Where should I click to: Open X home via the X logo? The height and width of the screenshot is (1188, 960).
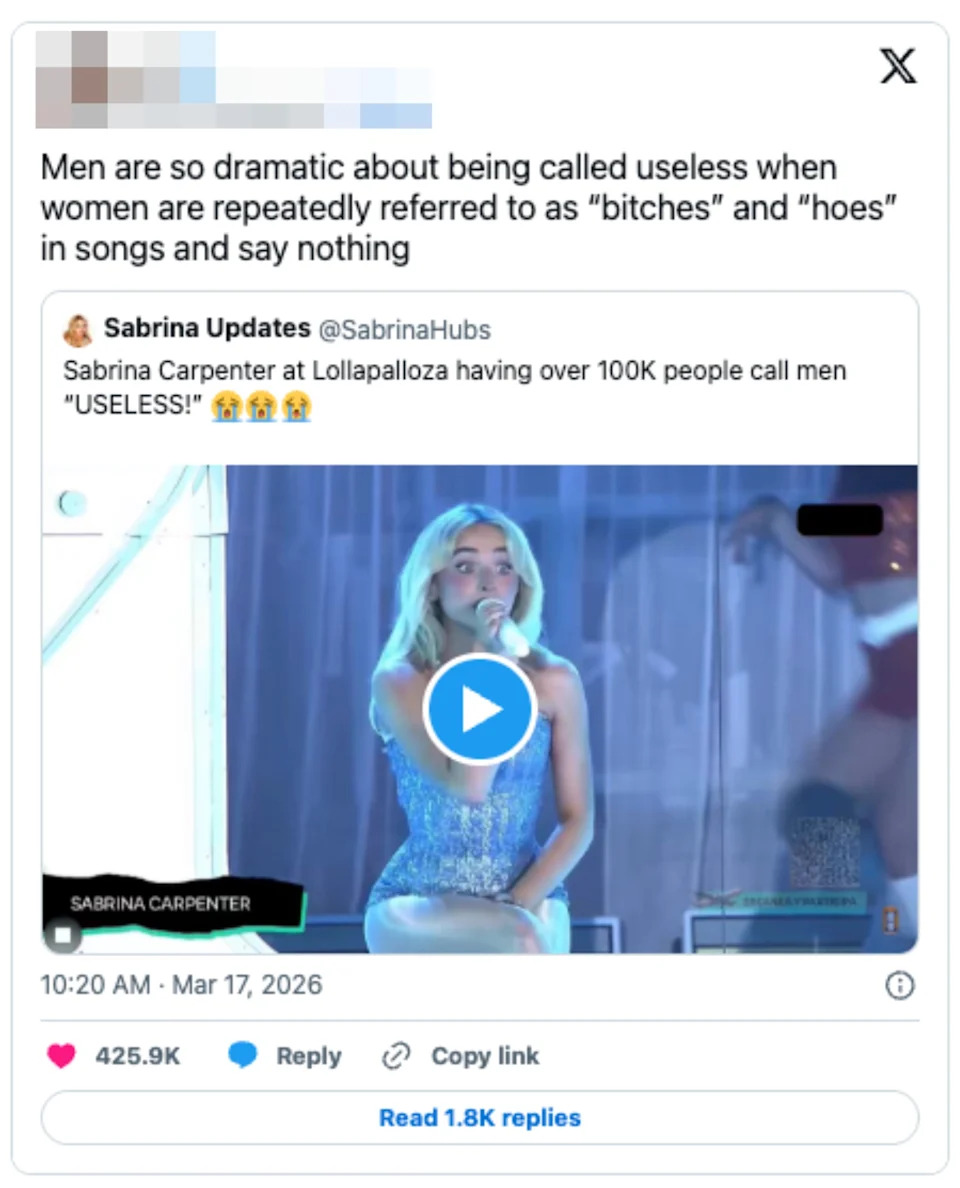coord(897,66)
